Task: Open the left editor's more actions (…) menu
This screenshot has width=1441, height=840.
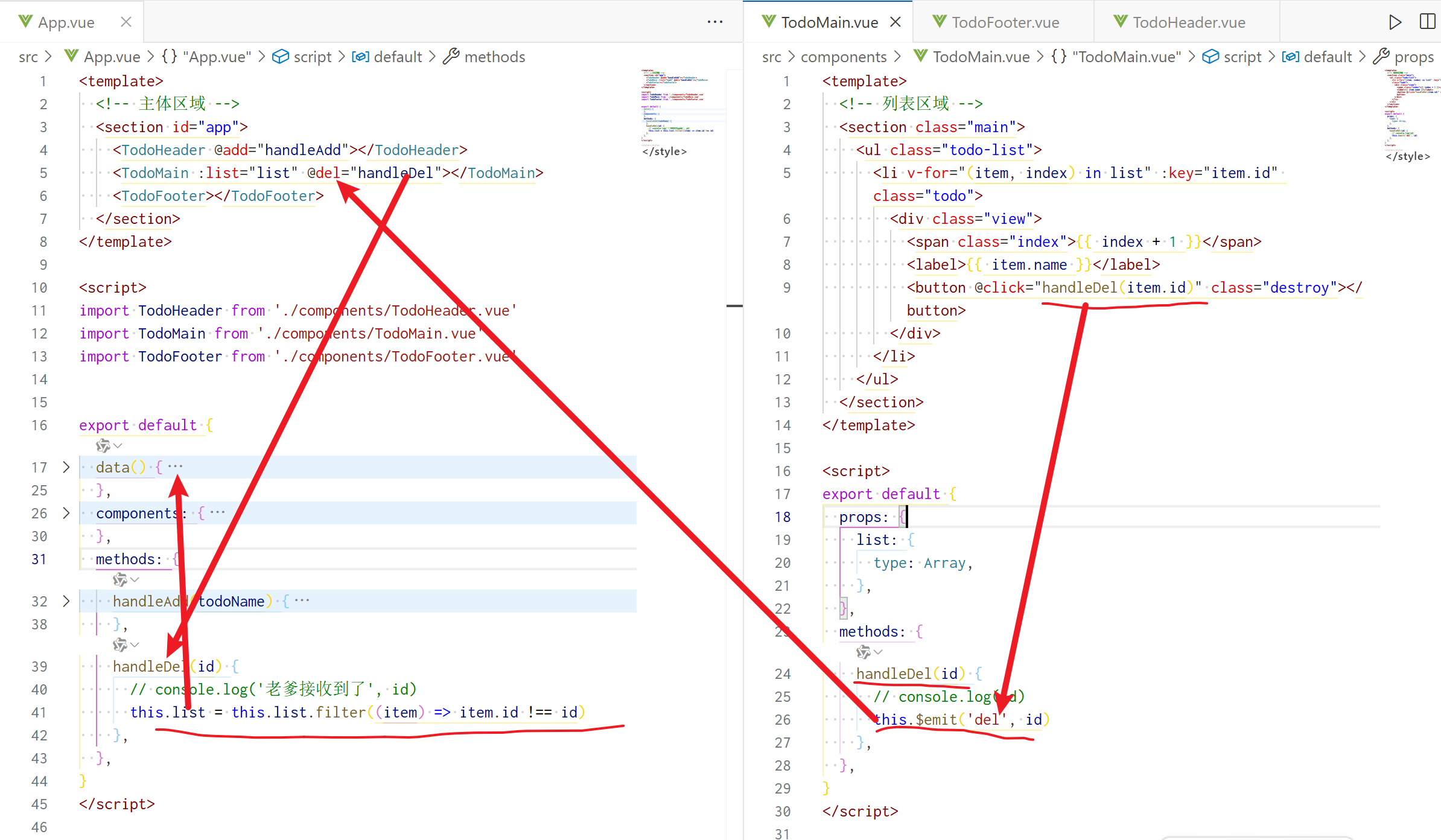Action: click(715, 22)
